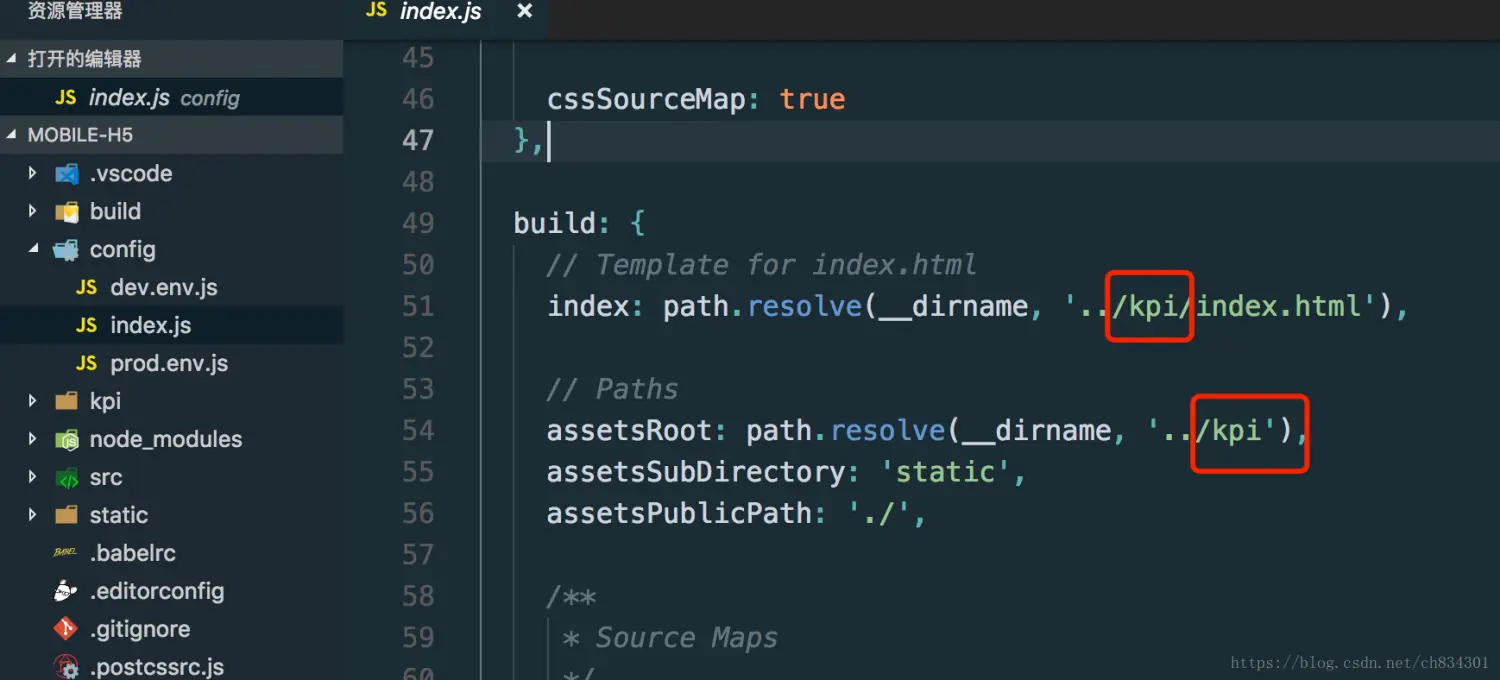Expand the .vscode folder arrow
The height and width of the screenshot is (680, 1500).
click(x=33, y=173)
